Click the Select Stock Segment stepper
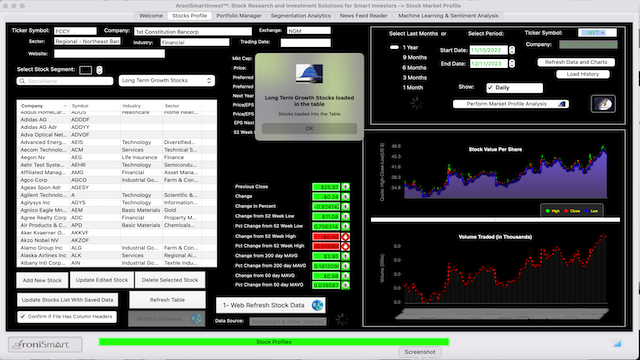The height and width of the screenshot is (360, 640). (99, 70)
